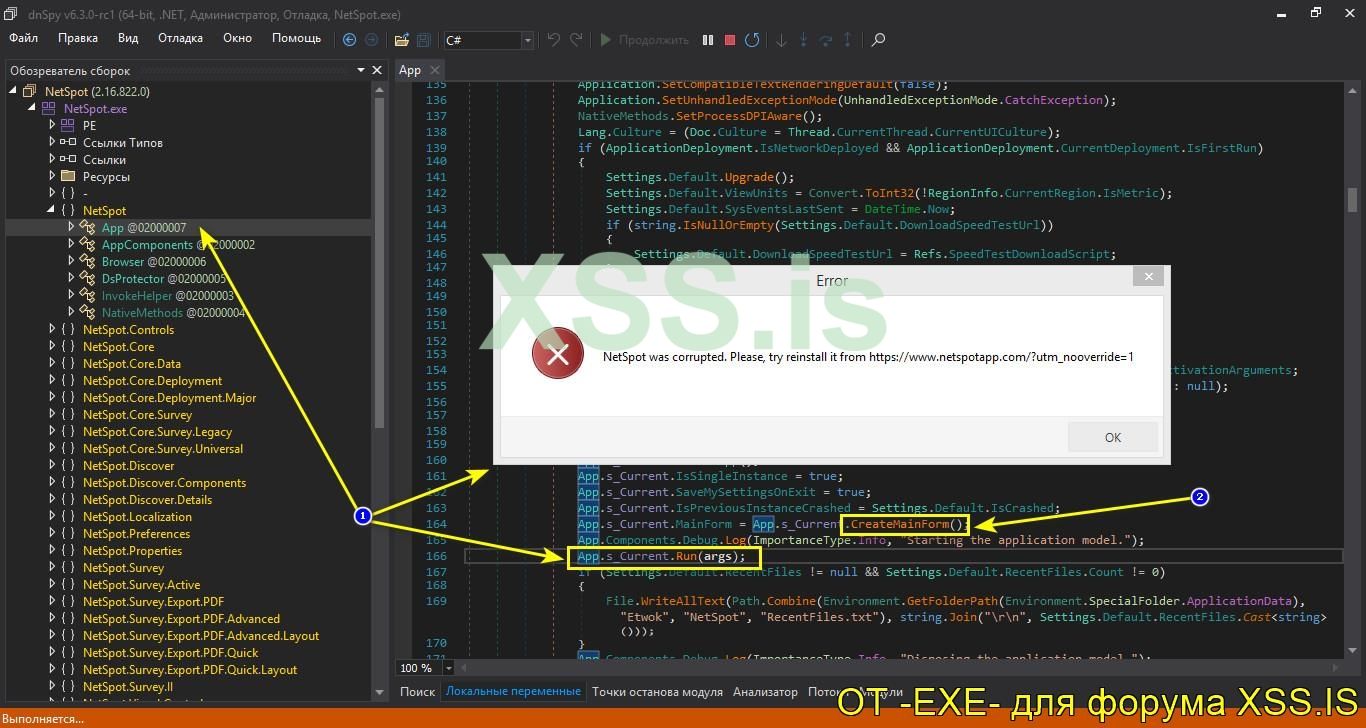
Task: Restart debugging with the circular arrow icon
Action: [752, 40]
